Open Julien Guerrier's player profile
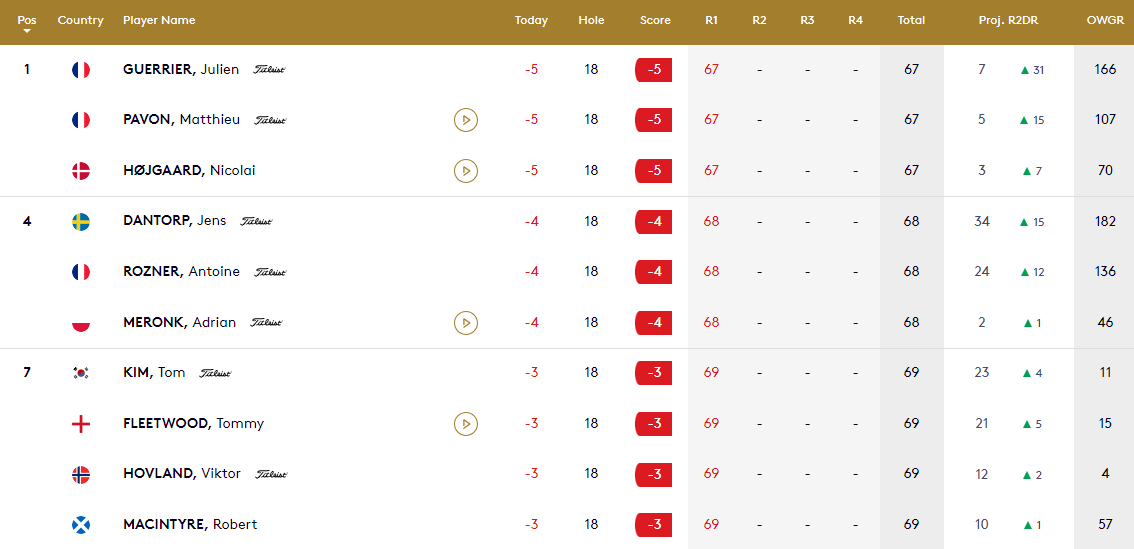Viewport: 1134px width, 549px height. tap(181, 69)
